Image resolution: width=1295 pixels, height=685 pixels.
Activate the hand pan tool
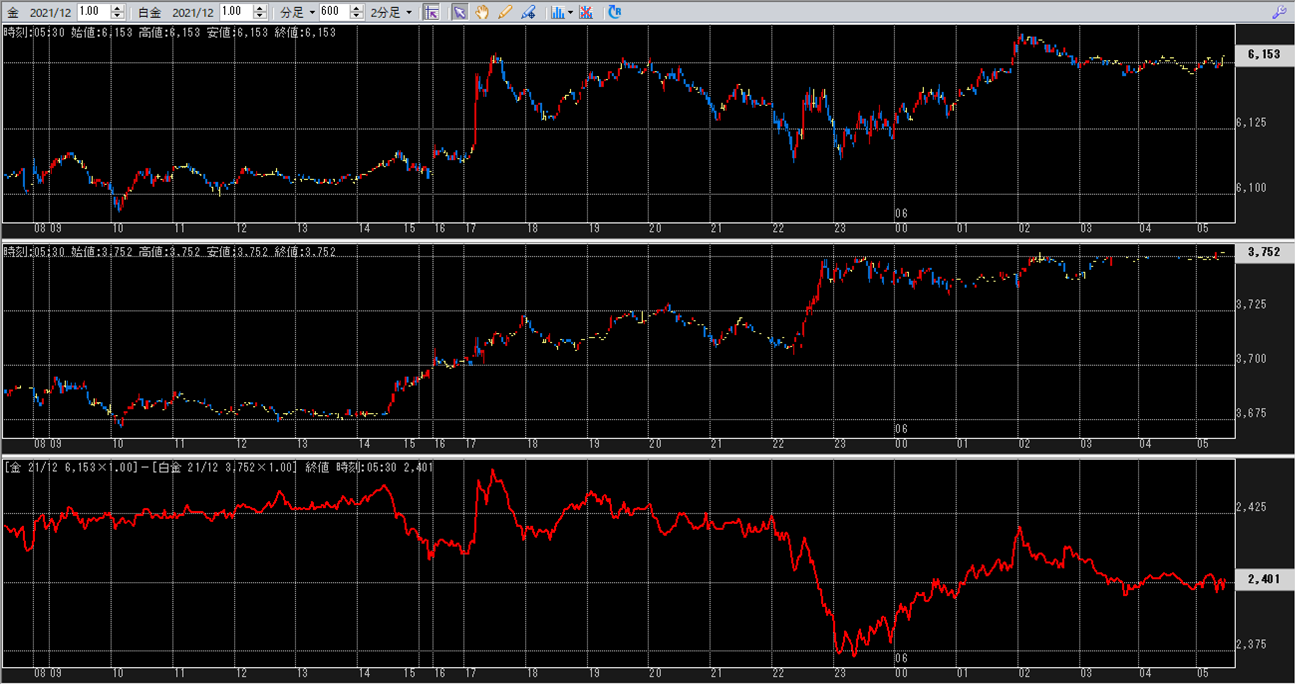pyautogui.click(x=482, y=12)
